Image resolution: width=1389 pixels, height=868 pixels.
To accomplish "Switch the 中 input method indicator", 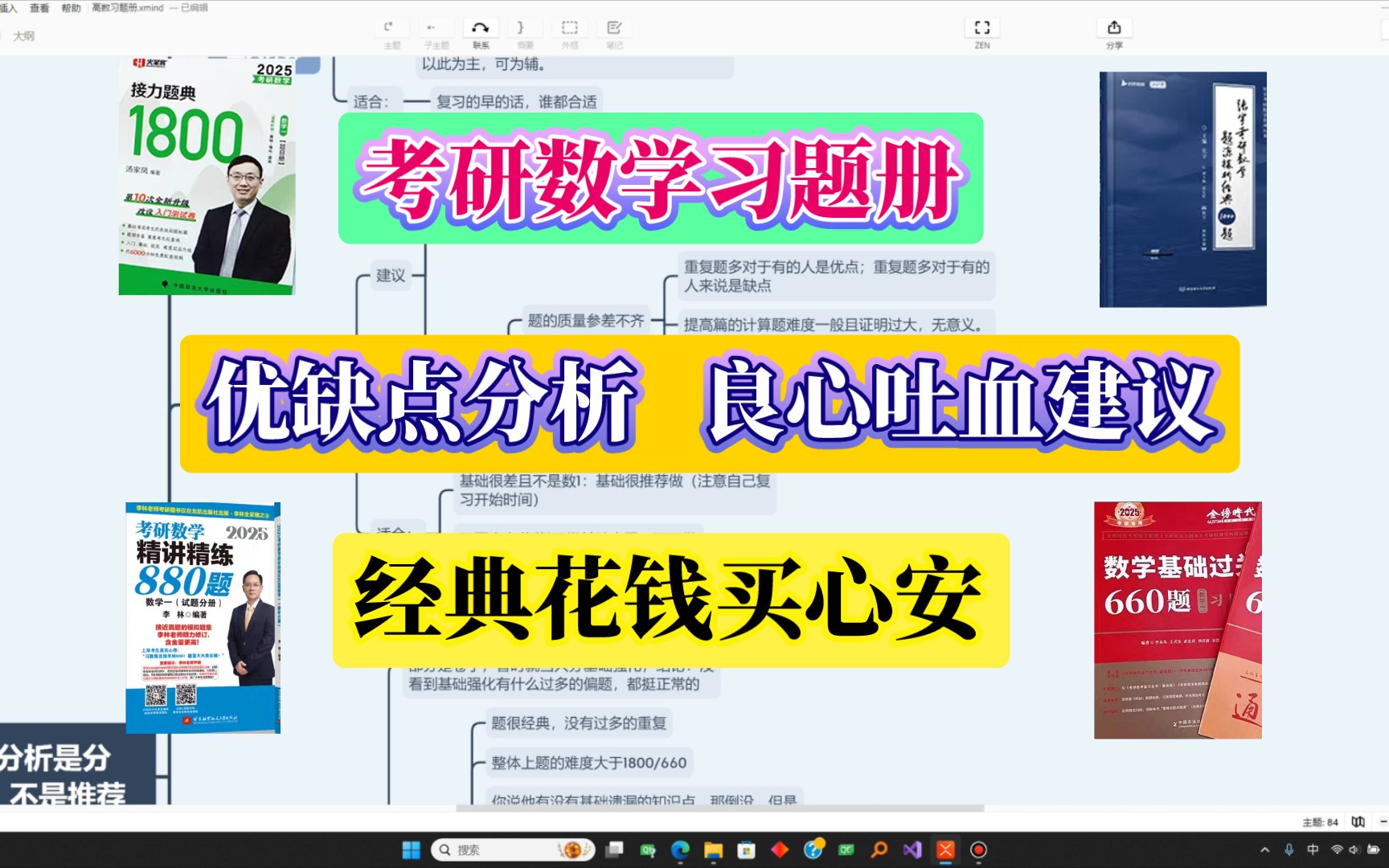I will (x=1313, y=850).
